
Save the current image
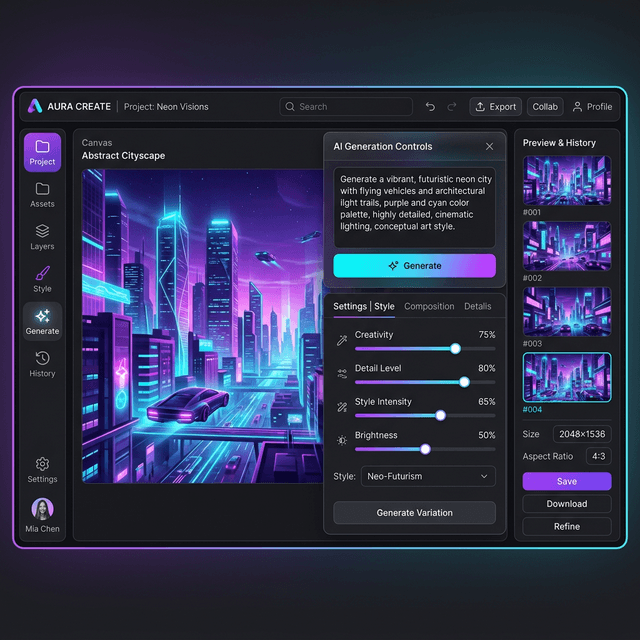[x=567, y=481]
